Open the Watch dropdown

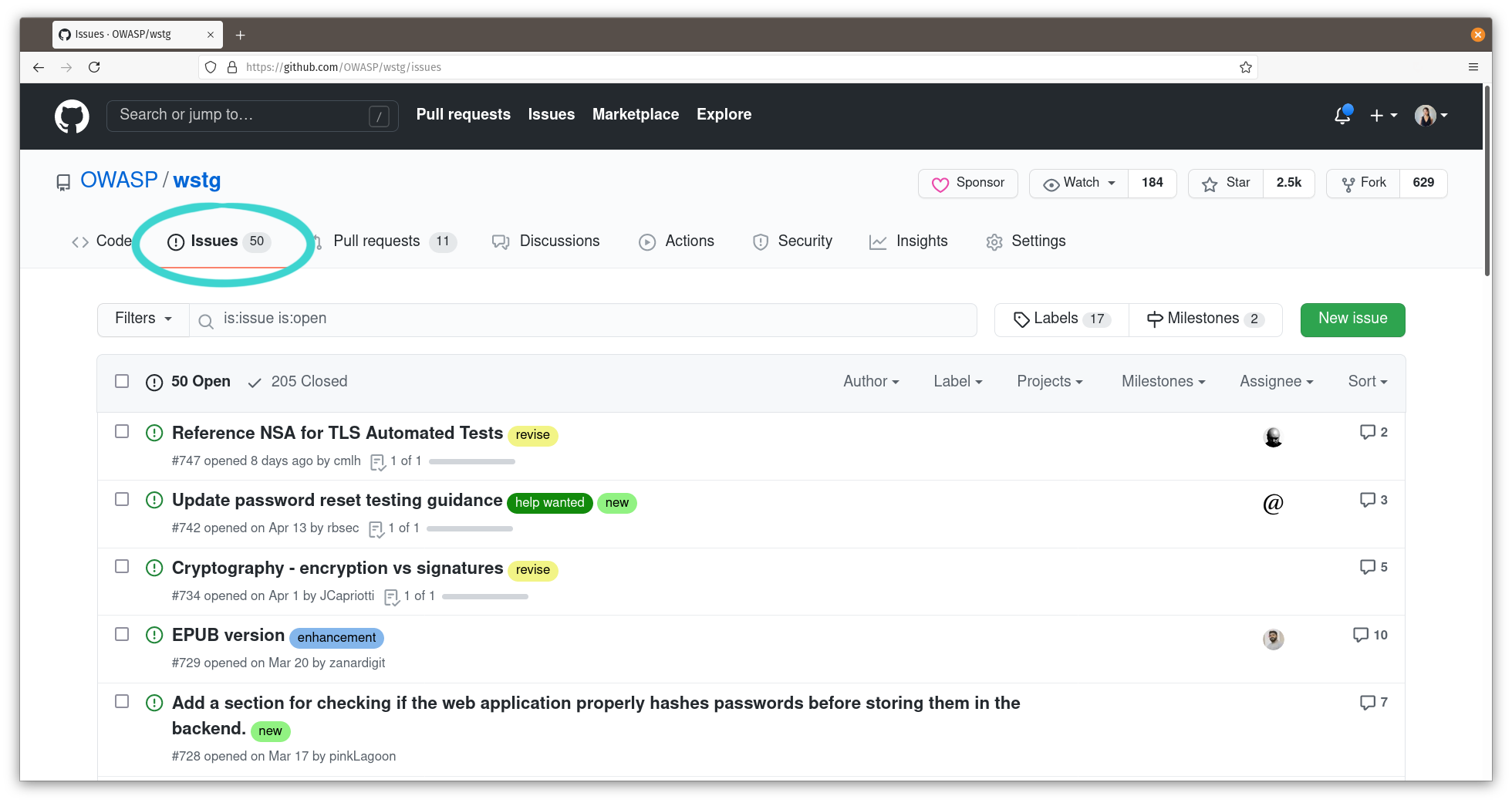pyautogui.click(x=1079, y=184)
